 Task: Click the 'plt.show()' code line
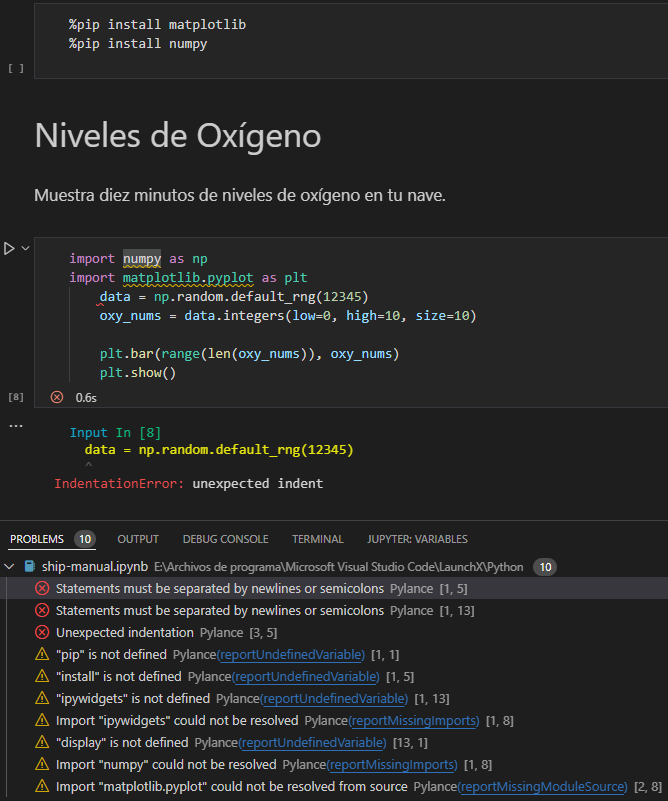pos(138,372)
